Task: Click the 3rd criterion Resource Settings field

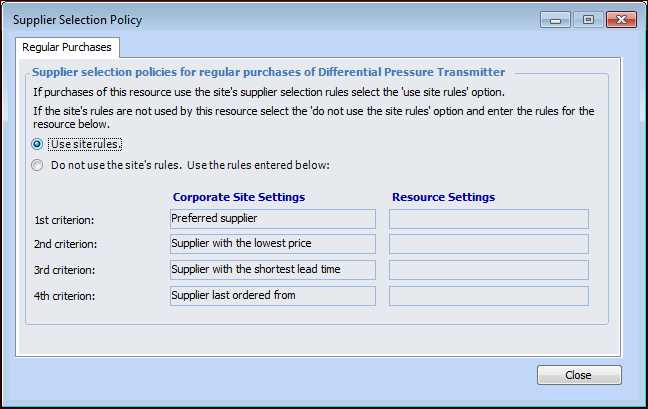Action: pyautogui.click(x=488, y=270)
